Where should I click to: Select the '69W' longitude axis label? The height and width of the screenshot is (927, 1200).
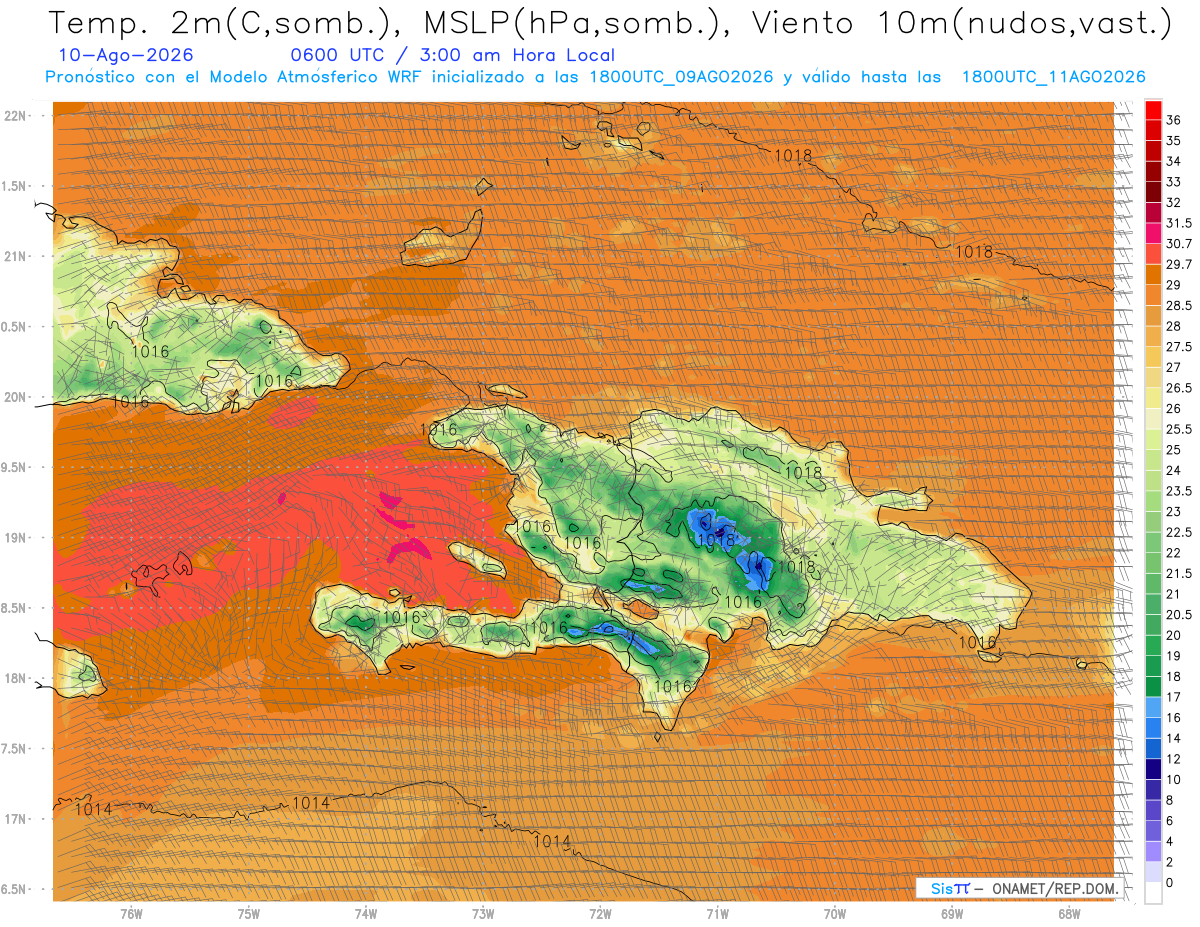(x=952, y=915)
